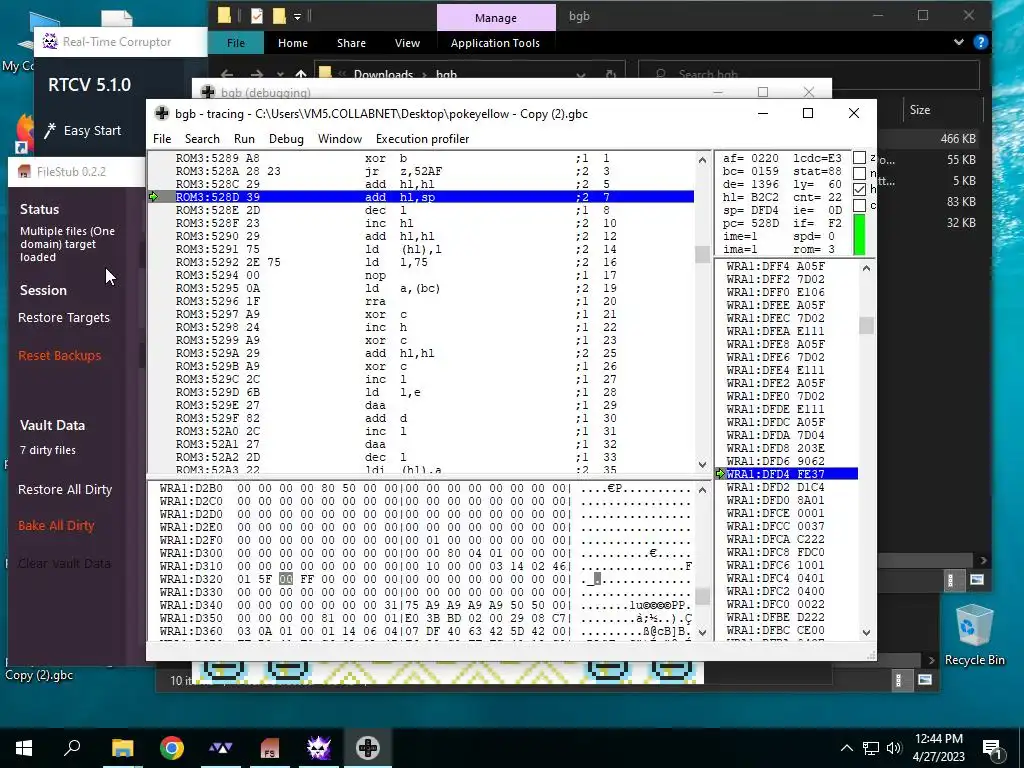Open the Explorer Share ribbon tab

pyautogui.click(x=351, y=43)
